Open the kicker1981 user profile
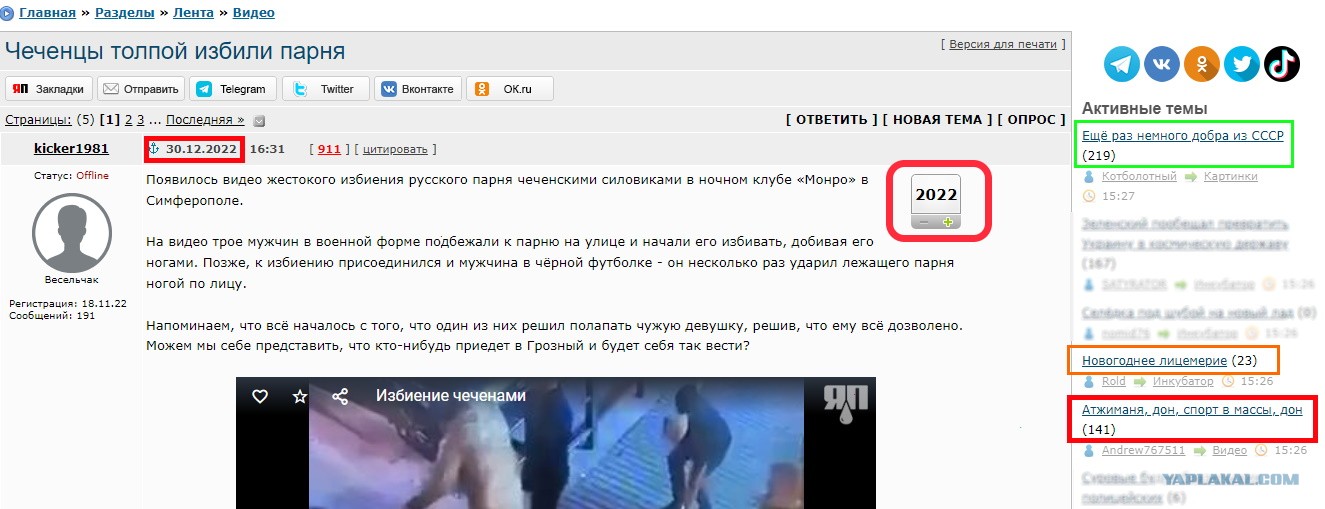The width and height of the screenshot is (1325, 509). (71, 149)
